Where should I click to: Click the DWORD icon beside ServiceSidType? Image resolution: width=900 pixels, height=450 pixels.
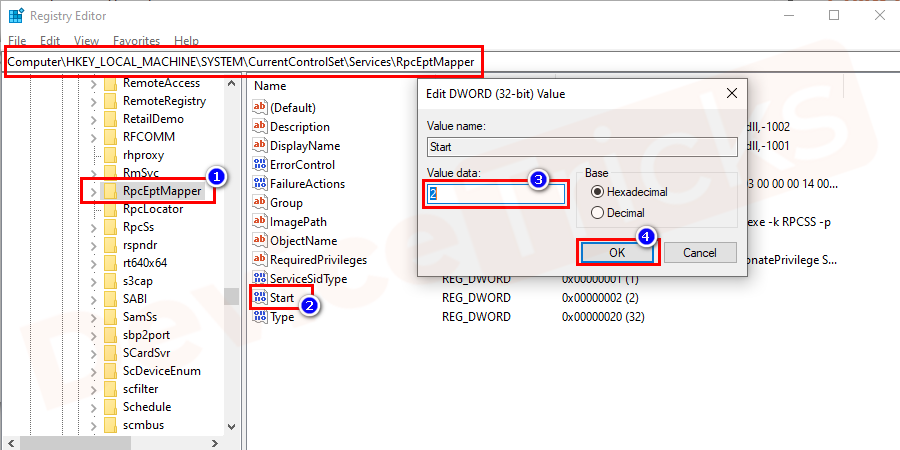[x=260, y=279]
